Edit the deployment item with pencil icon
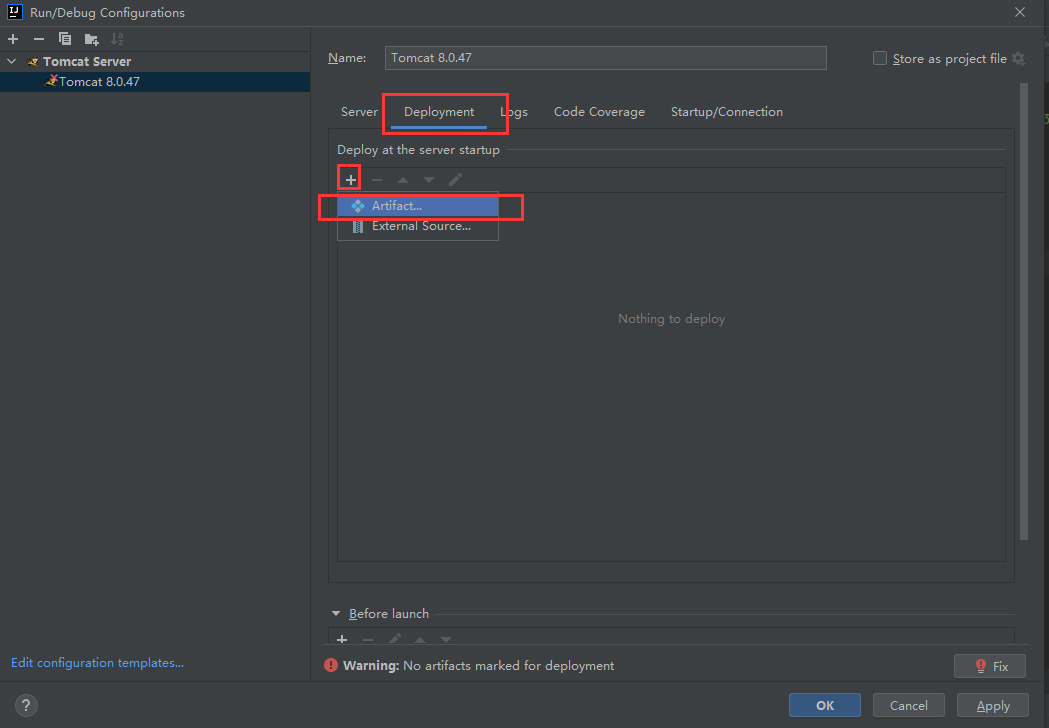Viewport: 1049px width, 728px height. (x=455, y=179)
